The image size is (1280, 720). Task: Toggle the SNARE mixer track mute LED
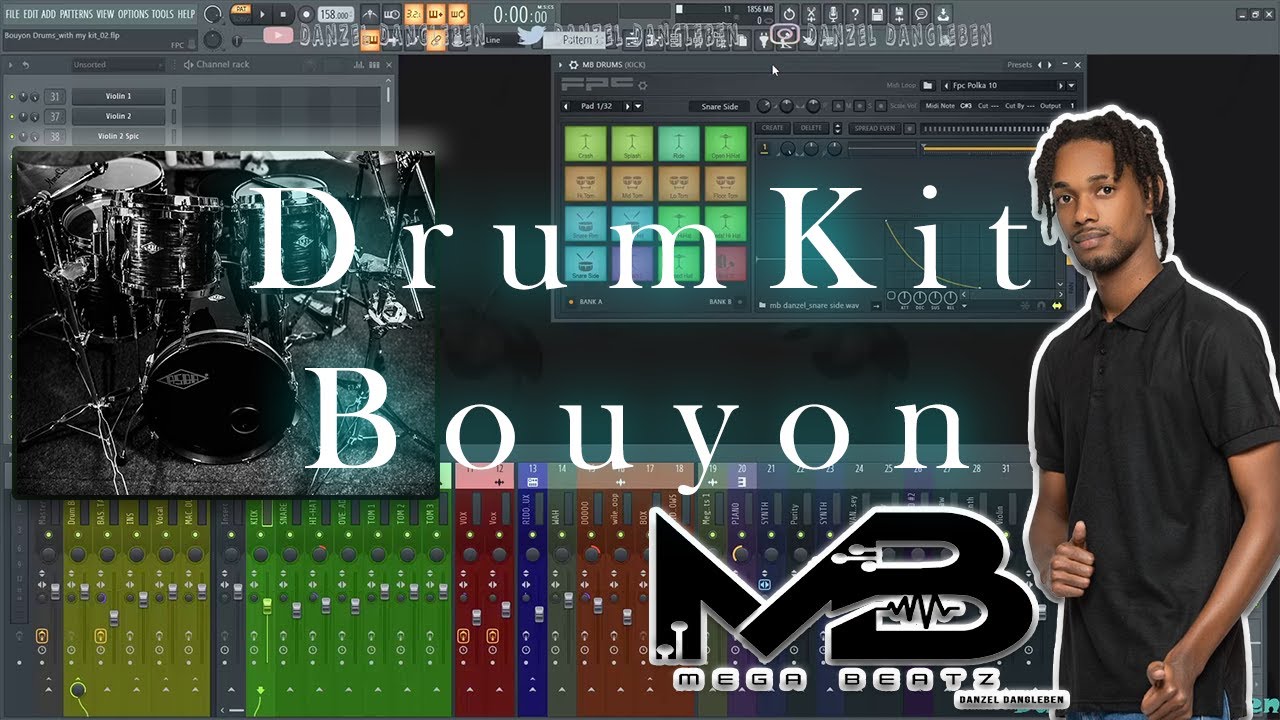290,535
